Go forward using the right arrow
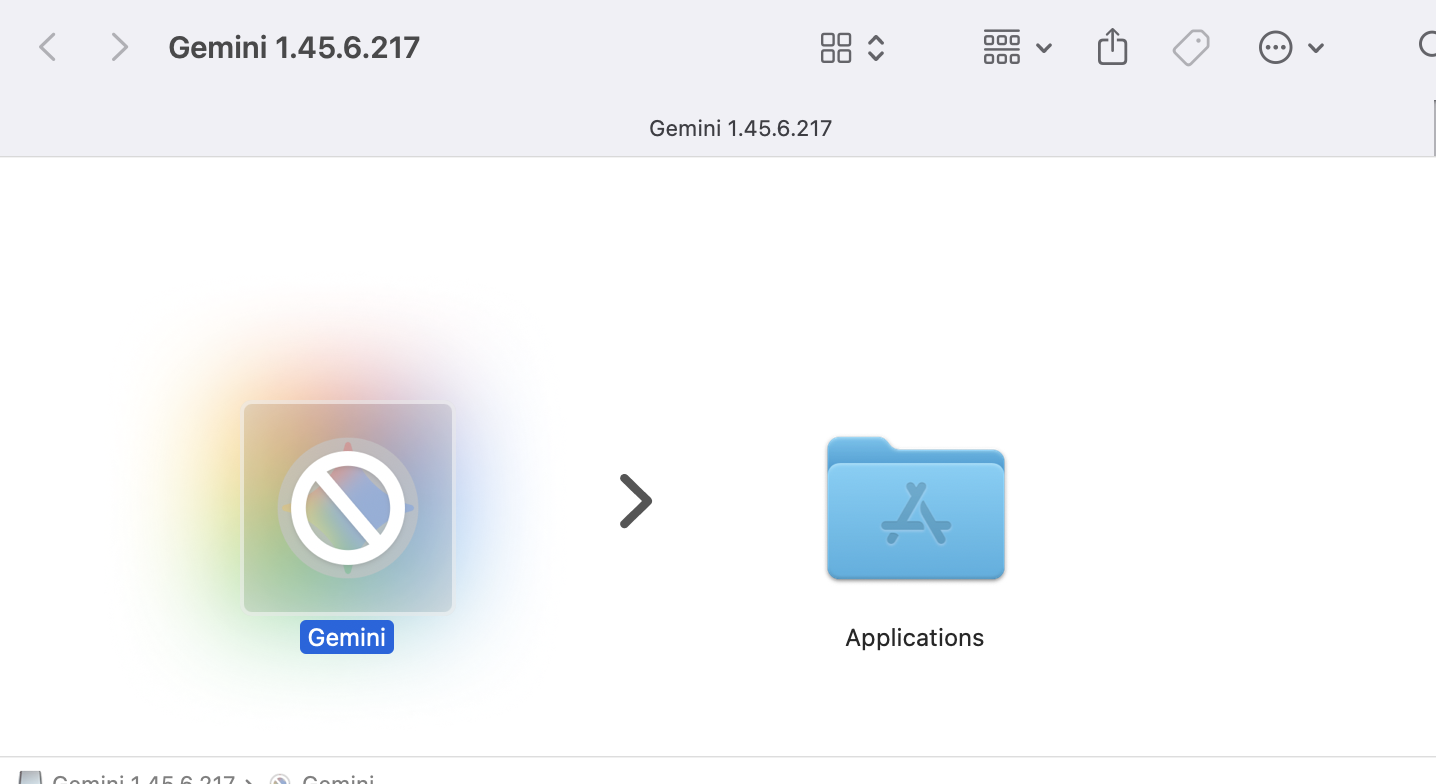 tap(119, 47)
